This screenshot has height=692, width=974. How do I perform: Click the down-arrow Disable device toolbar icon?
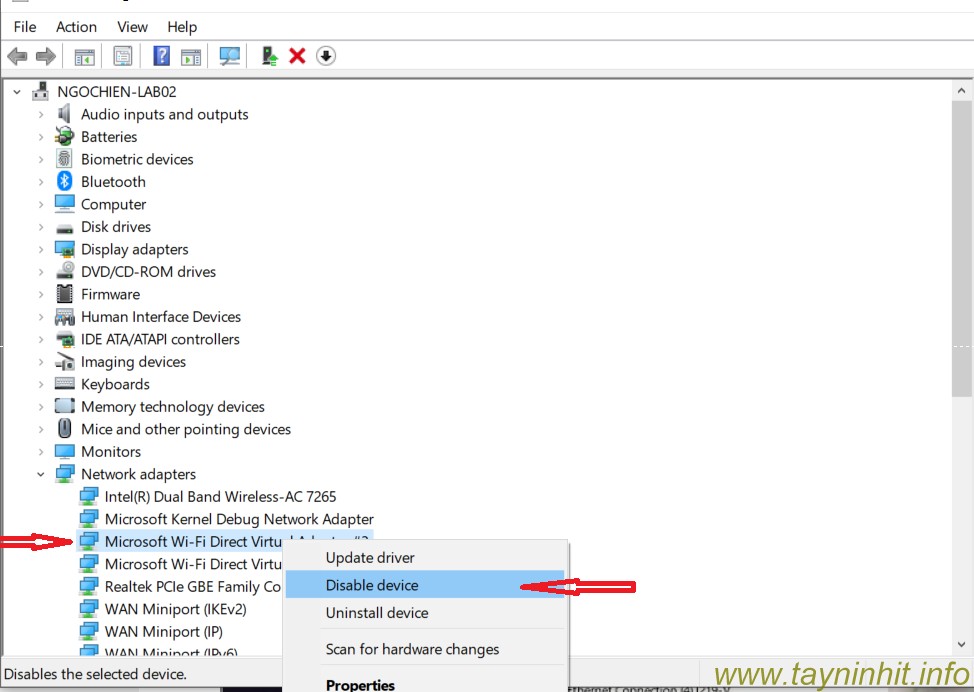point(325,56)
